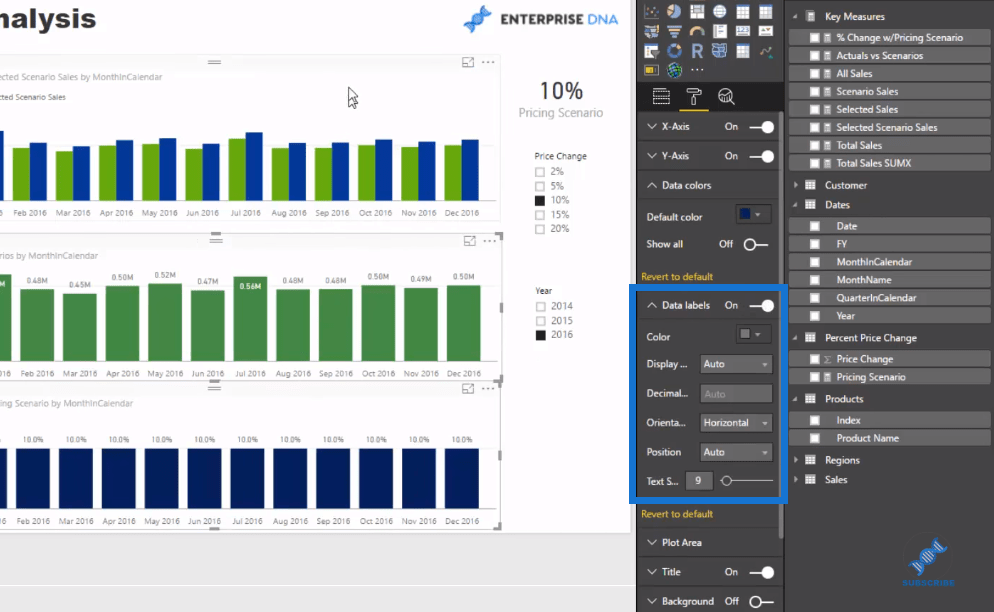This screenshot has width=994, height=612.
Task: Select the pie chart visualization
Action: pyautogui.click(x=674, y=11)
